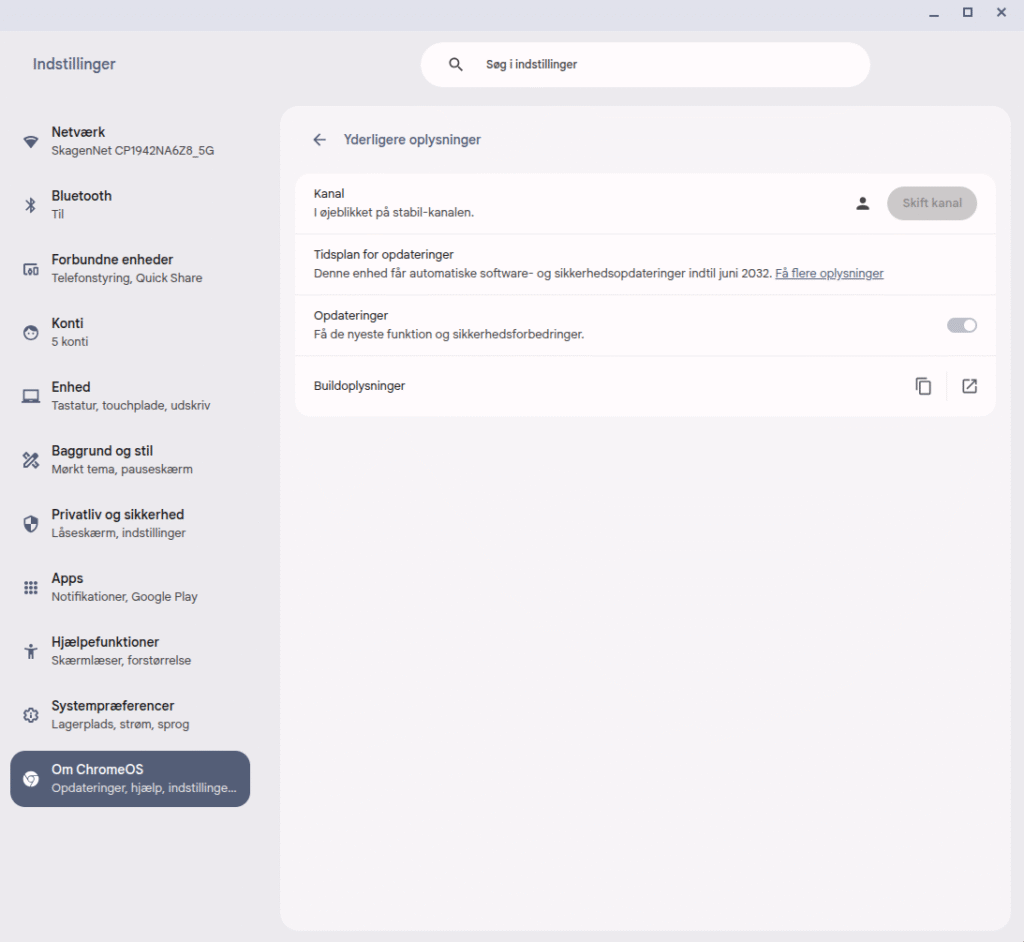Open the Få flere oplysninger link
Image resolution: width=1024 pixels, height=942 pixels.
pyautogui.click(x=829, y=273)
